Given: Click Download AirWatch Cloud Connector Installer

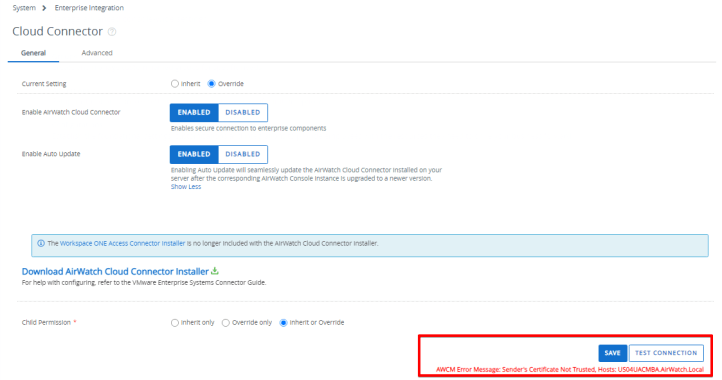Looking at the screenshot, I should [115, 271].
